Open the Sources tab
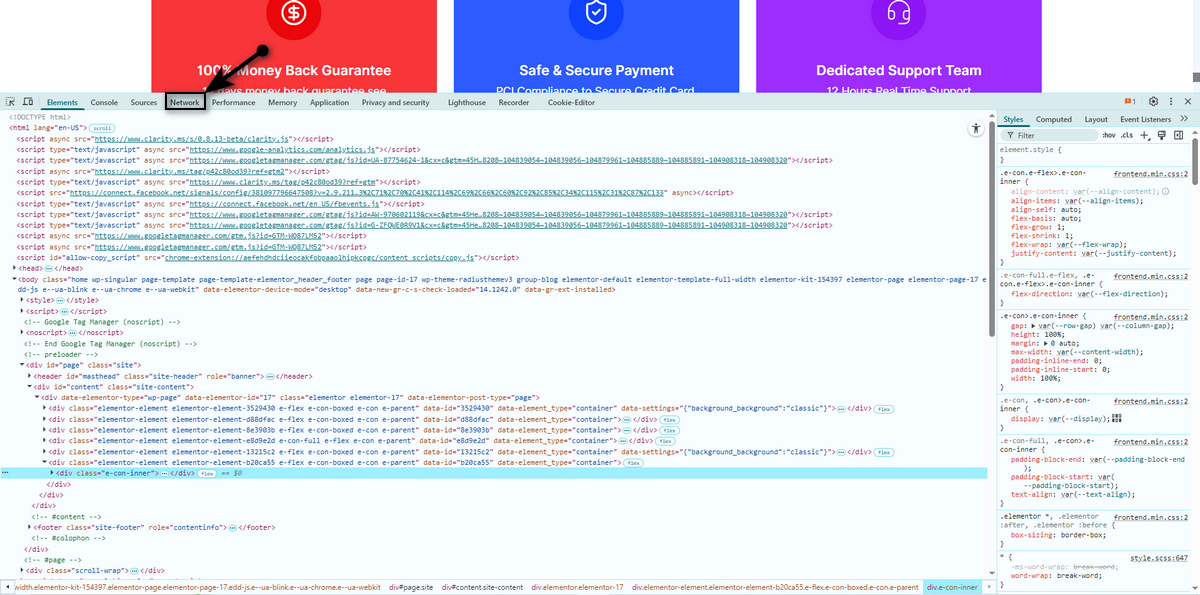 (x=144, y=102)
